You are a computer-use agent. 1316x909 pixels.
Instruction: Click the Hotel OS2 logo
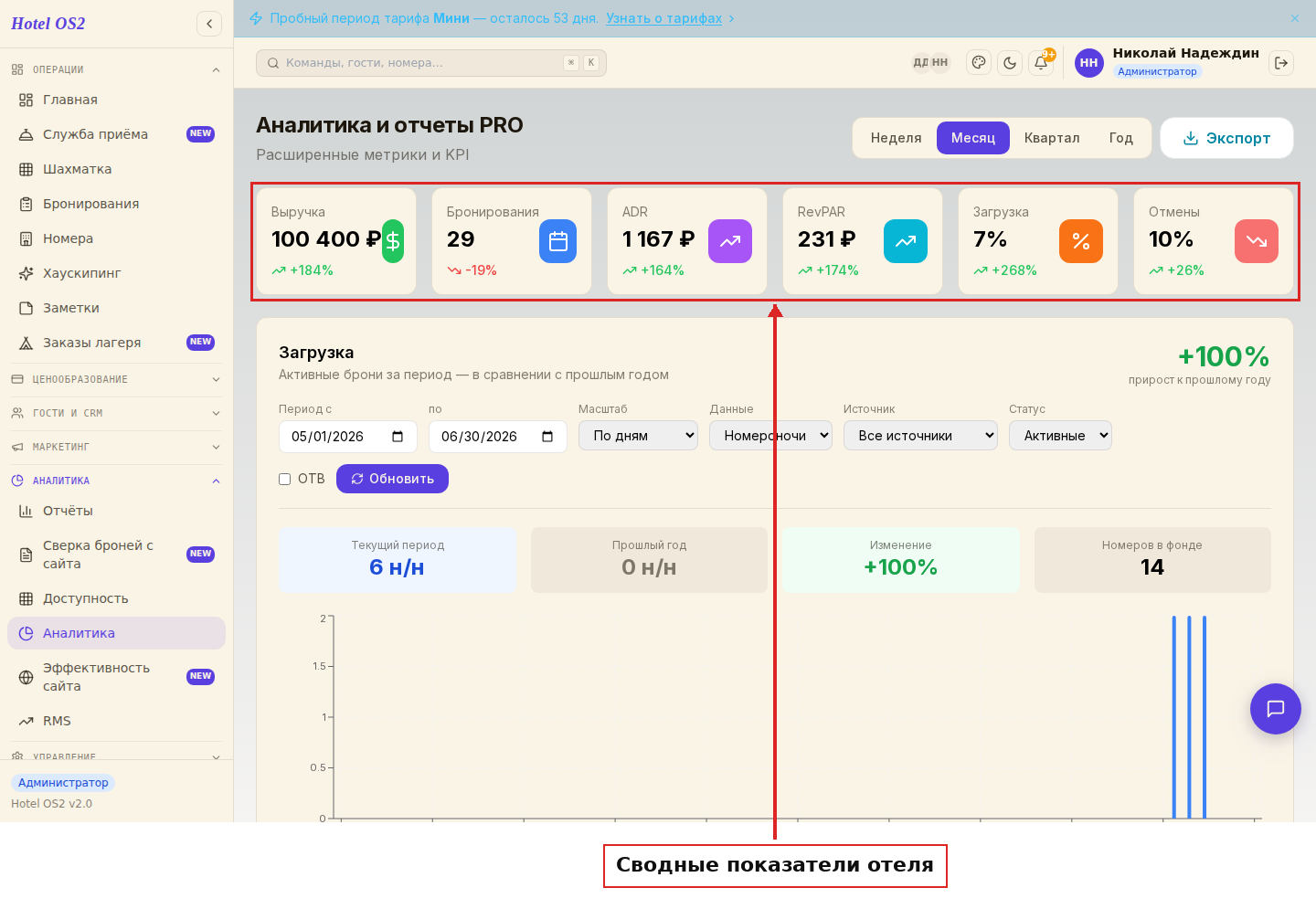(48, 24)
